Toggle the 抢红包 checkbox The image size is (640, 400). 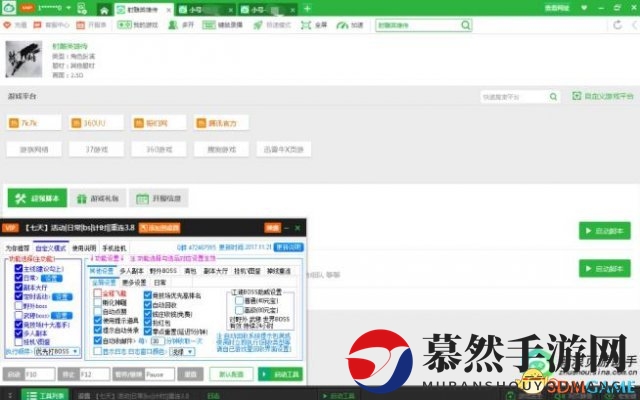point(148,322)
